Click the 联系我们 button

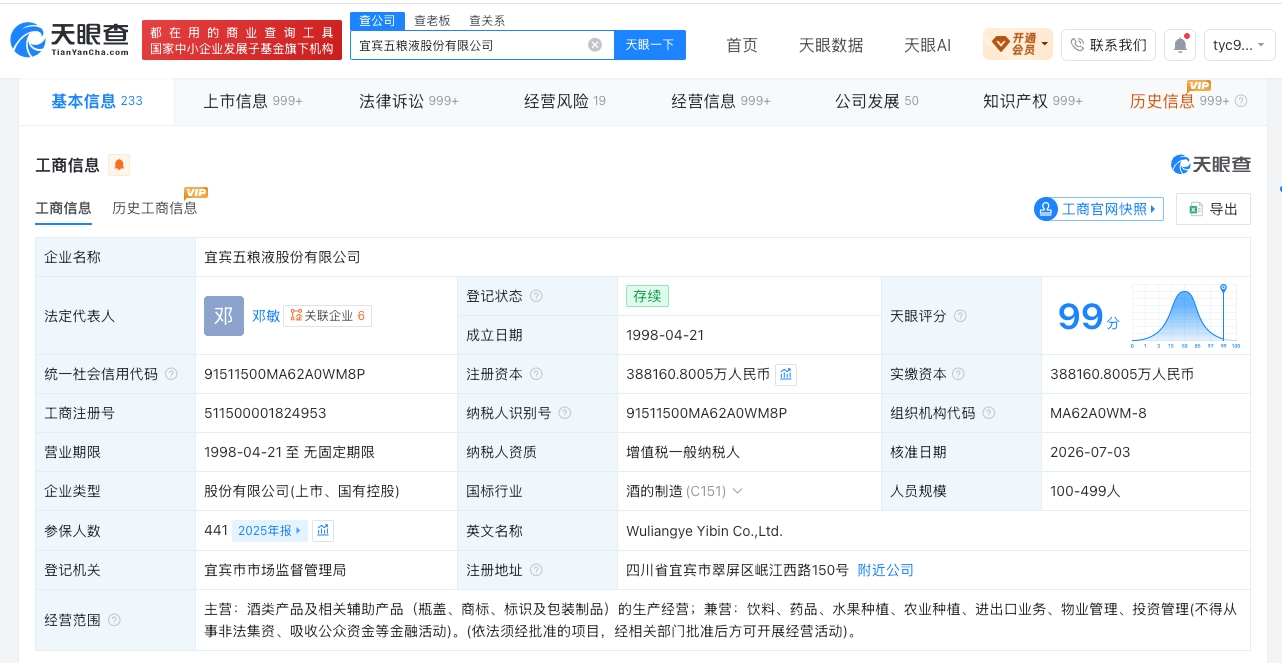coord(1108,45)
